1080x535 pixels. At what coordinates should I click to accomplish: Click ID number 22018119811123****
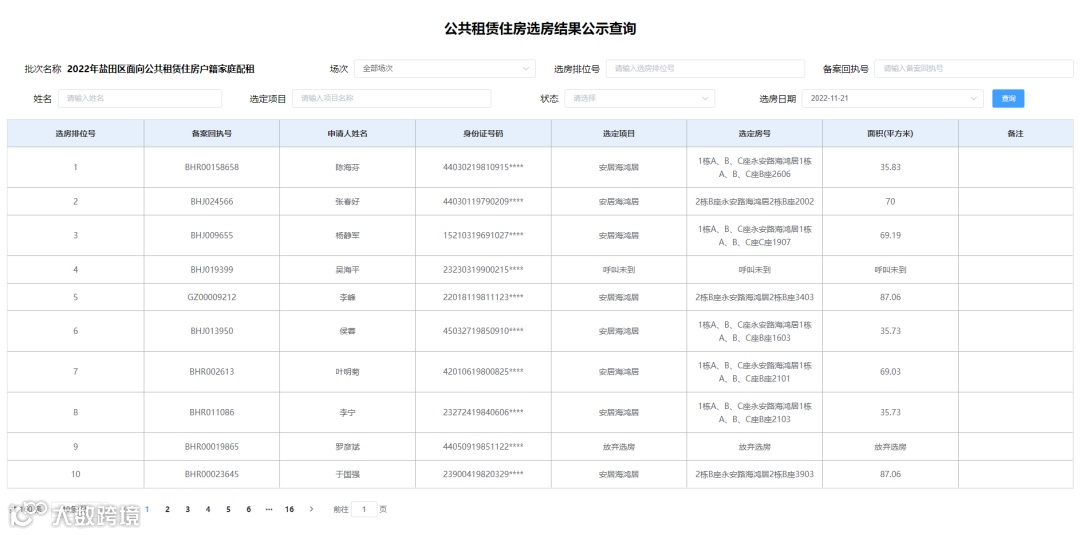483,297
